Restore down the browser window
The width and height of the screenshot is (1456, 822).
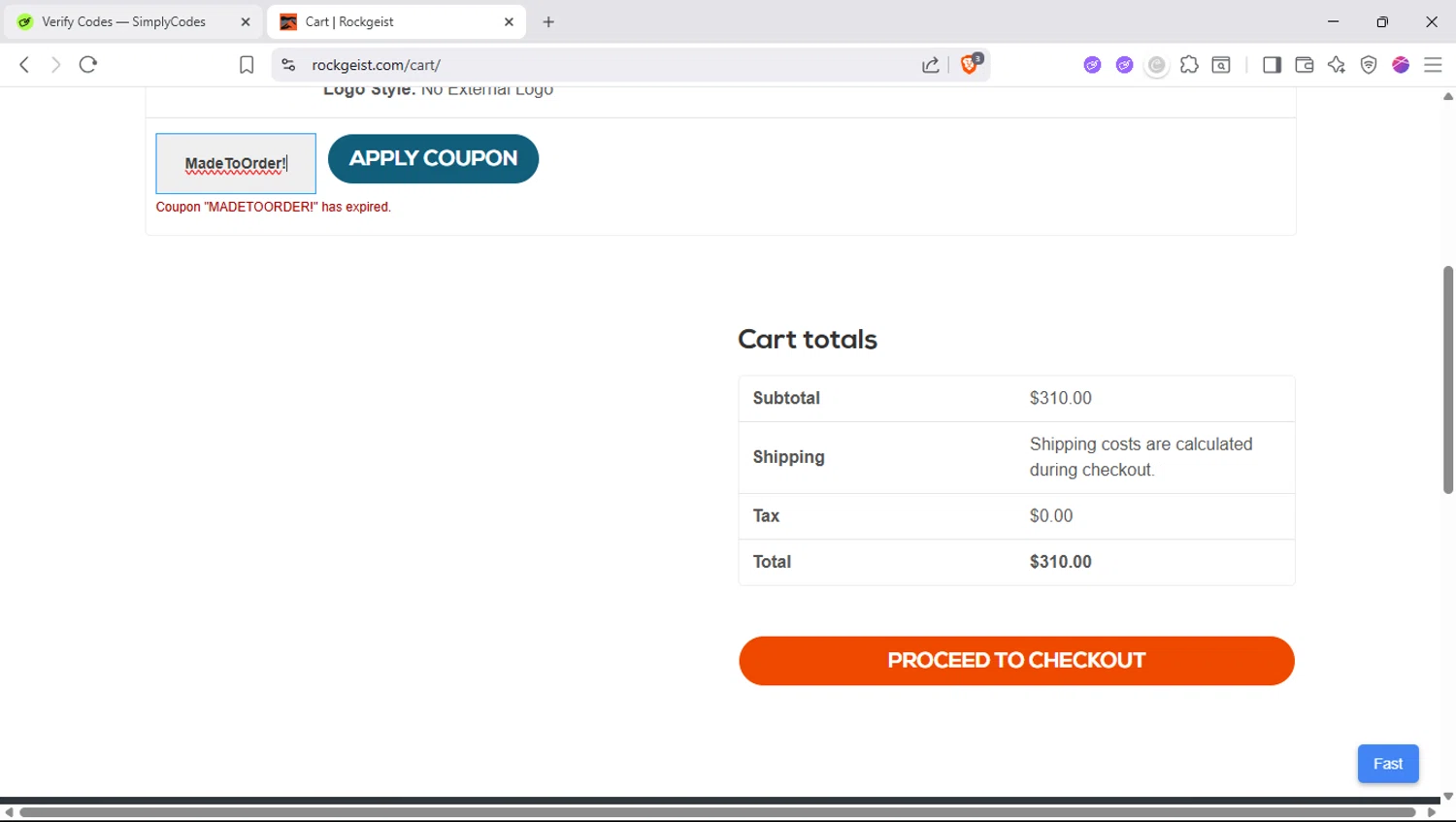(x=1382, y=21)
